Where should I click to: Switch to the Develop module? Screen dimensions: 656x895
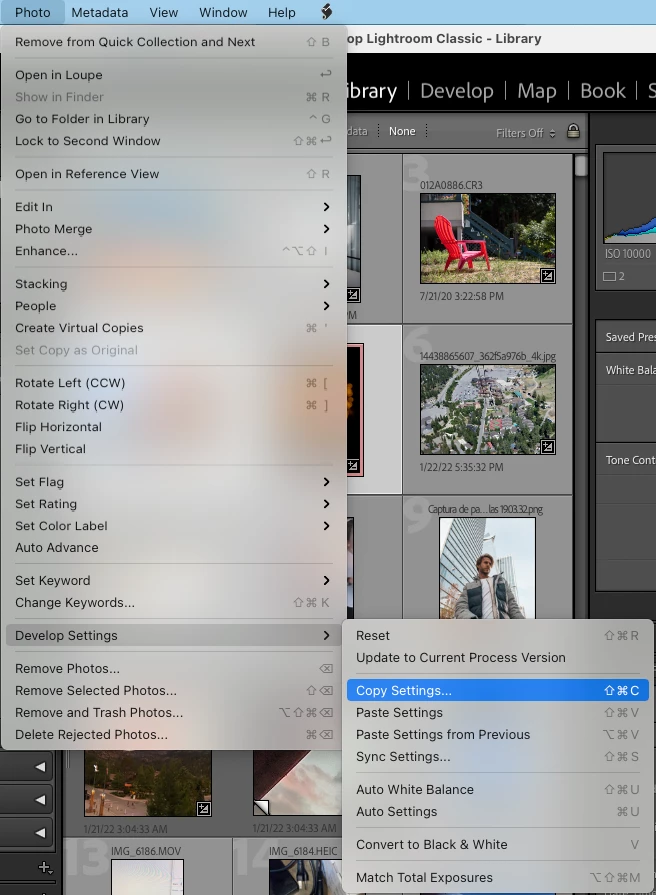point(457,91)
